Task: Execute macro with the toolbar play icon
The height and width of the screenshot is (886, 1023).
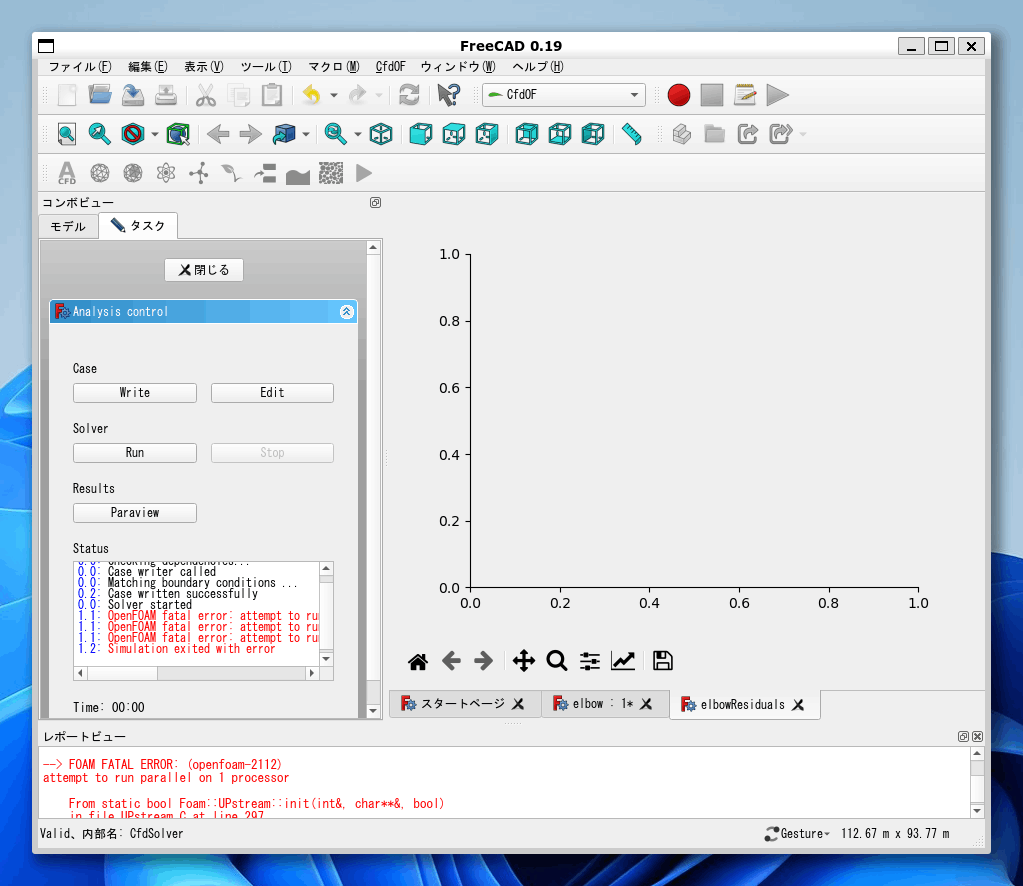Action: (777, 95)
